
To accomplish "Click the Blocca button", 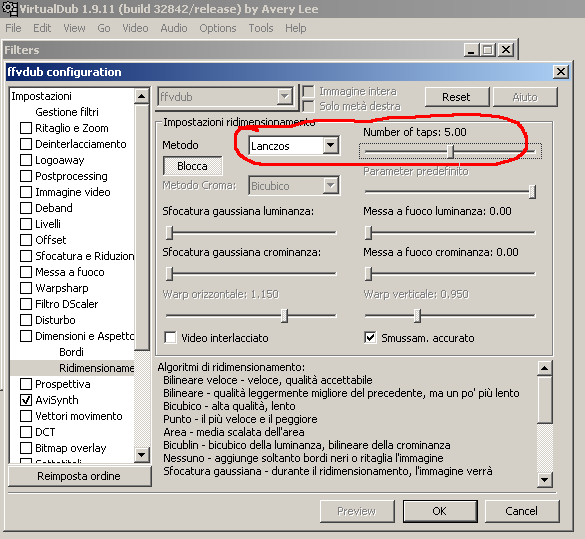I will click(x=193, y=166).
